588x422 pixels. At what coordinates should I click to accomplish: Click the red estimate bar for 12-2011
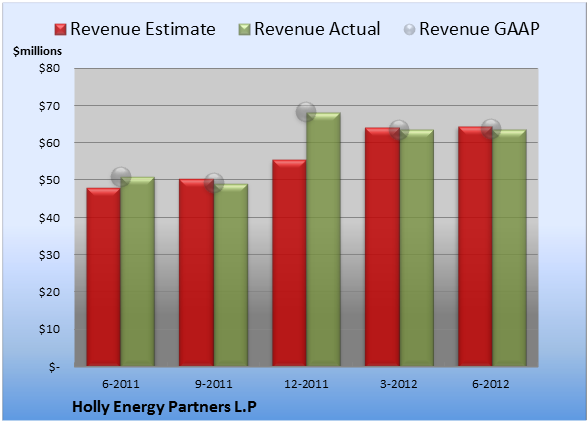289,263
